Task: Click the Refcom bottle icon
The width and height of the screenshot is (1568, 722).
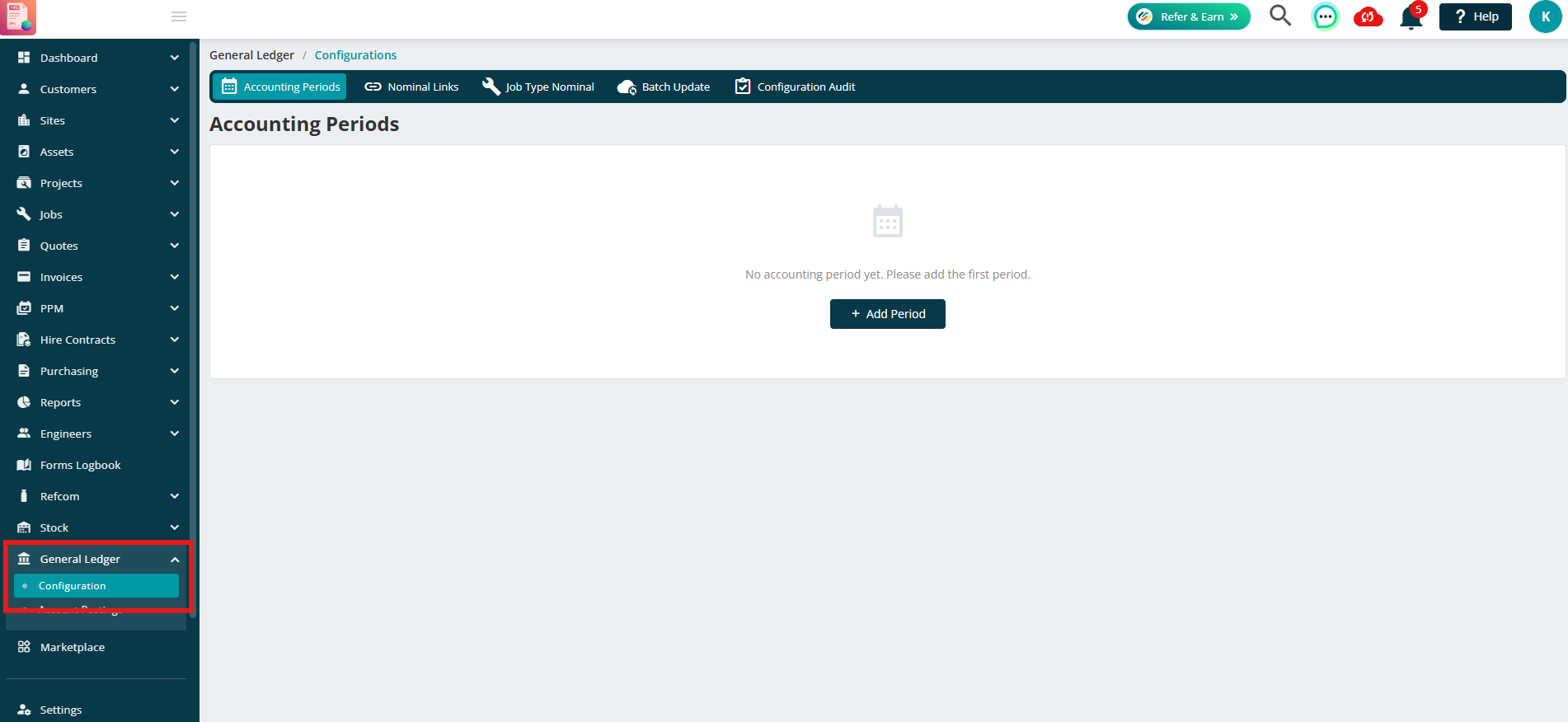Action: (24, 496)
